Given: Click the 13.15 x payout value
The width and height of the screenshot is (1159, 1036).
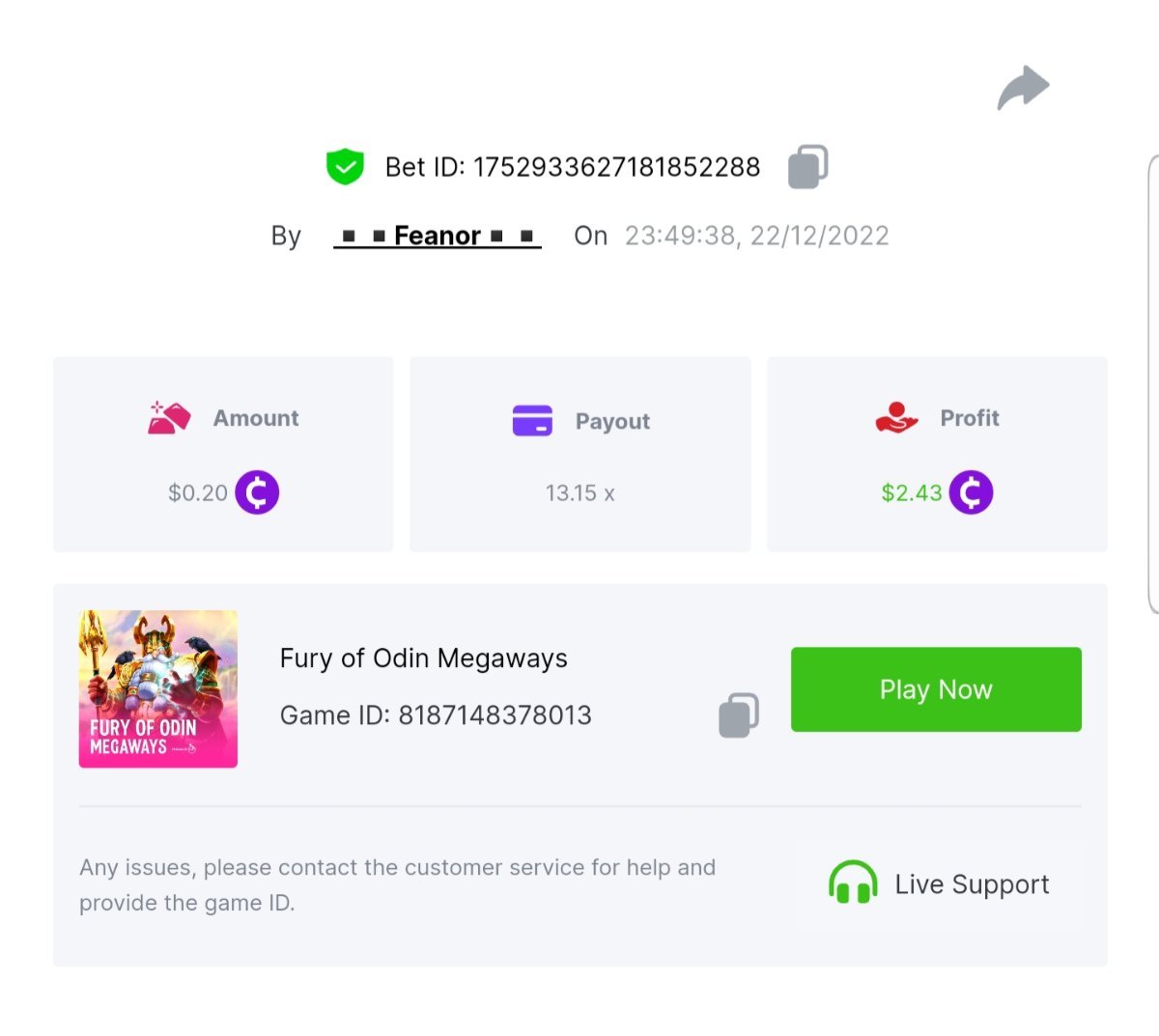Looking at the screenshot, I should tap(579, 493).
